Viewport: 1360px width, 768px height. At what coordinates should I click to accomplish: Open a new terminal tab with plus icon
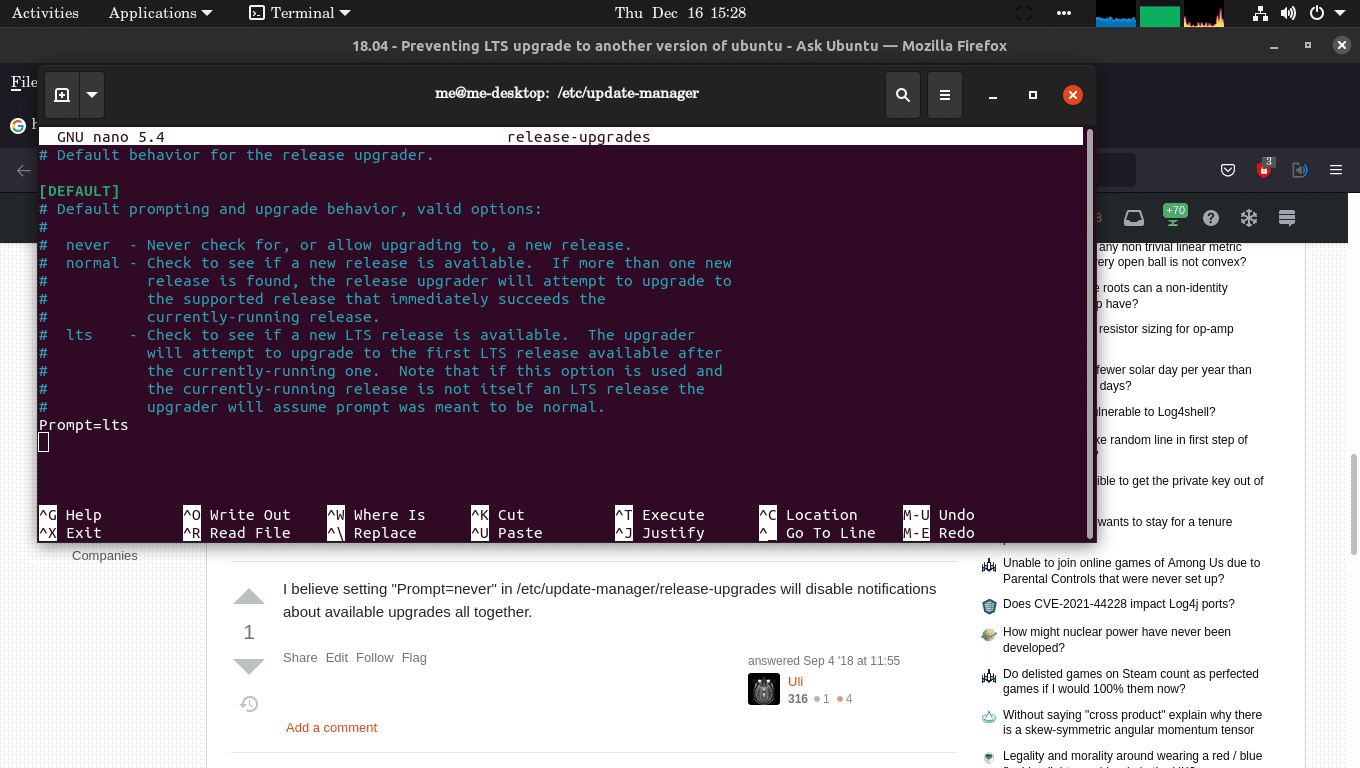coord(62,95)
